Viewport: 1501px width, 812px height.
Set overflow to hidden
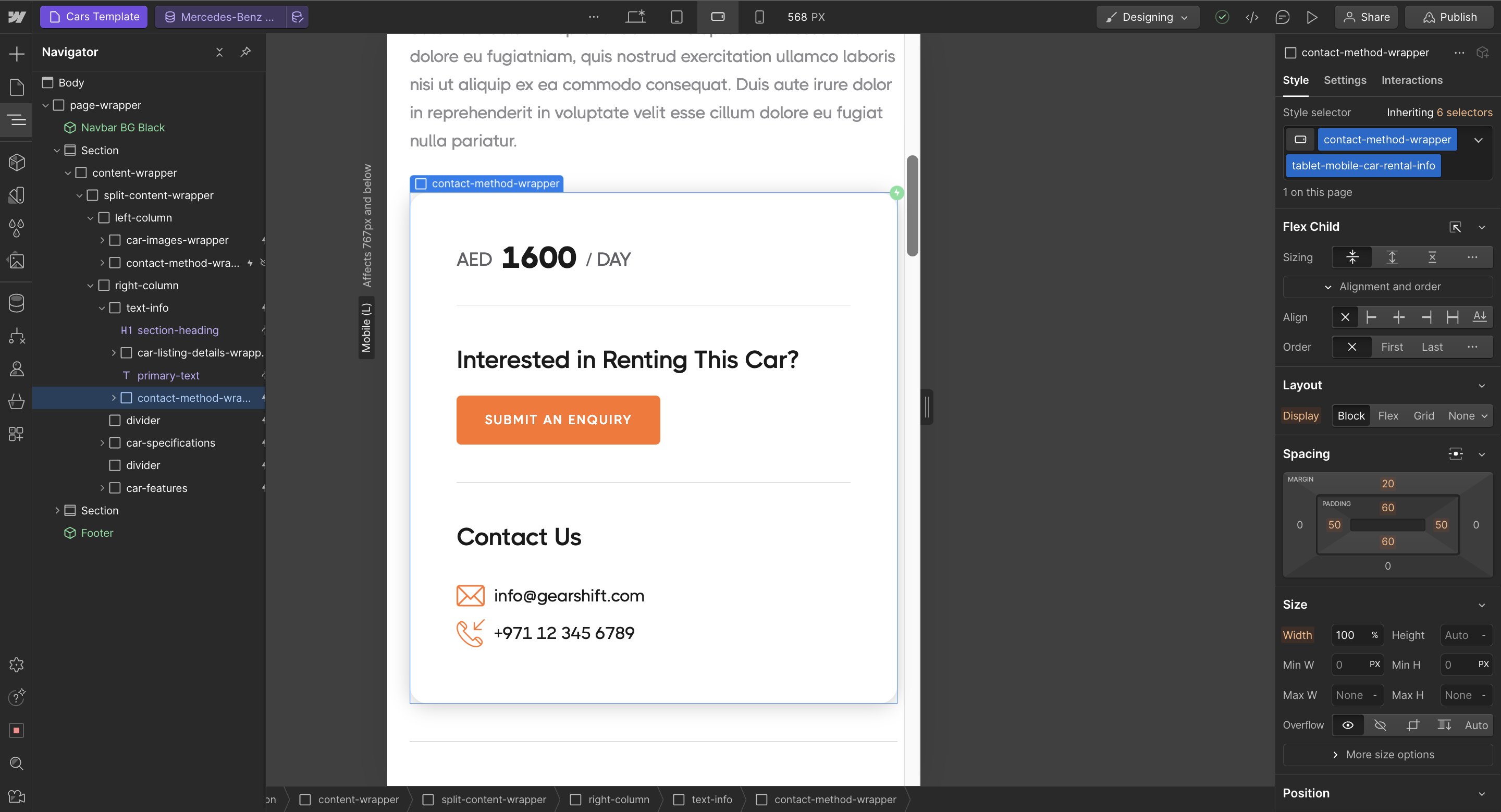[1380, 724]
